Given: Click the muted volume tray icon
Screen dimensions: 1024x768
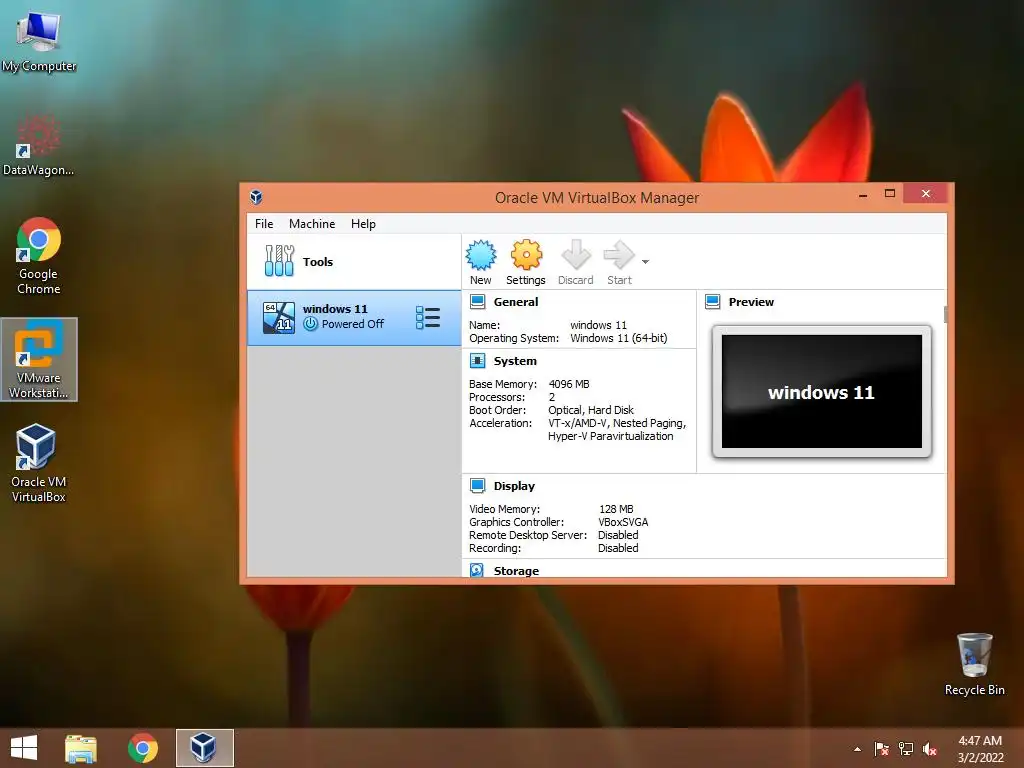Looking at the screenshot, I should pyautogui.click(x=930, y=749).
